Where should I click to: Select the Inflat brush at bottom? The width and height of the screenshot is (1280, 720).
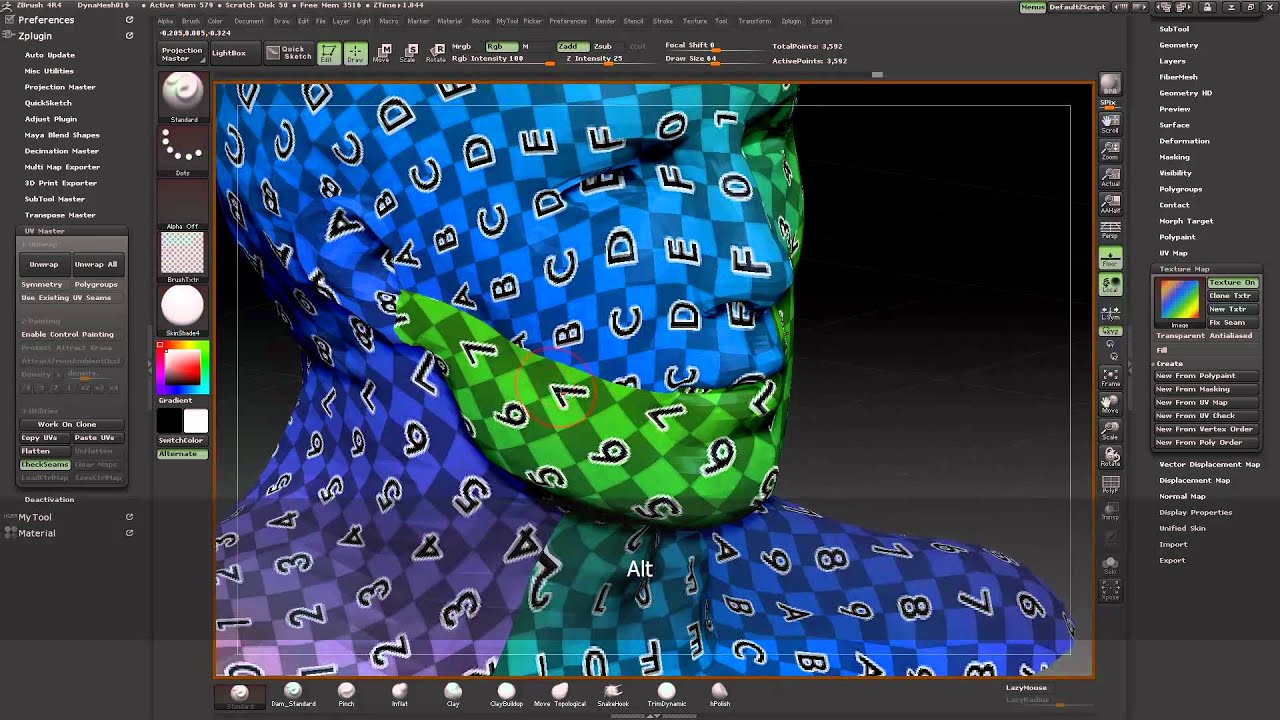[399, 695]
